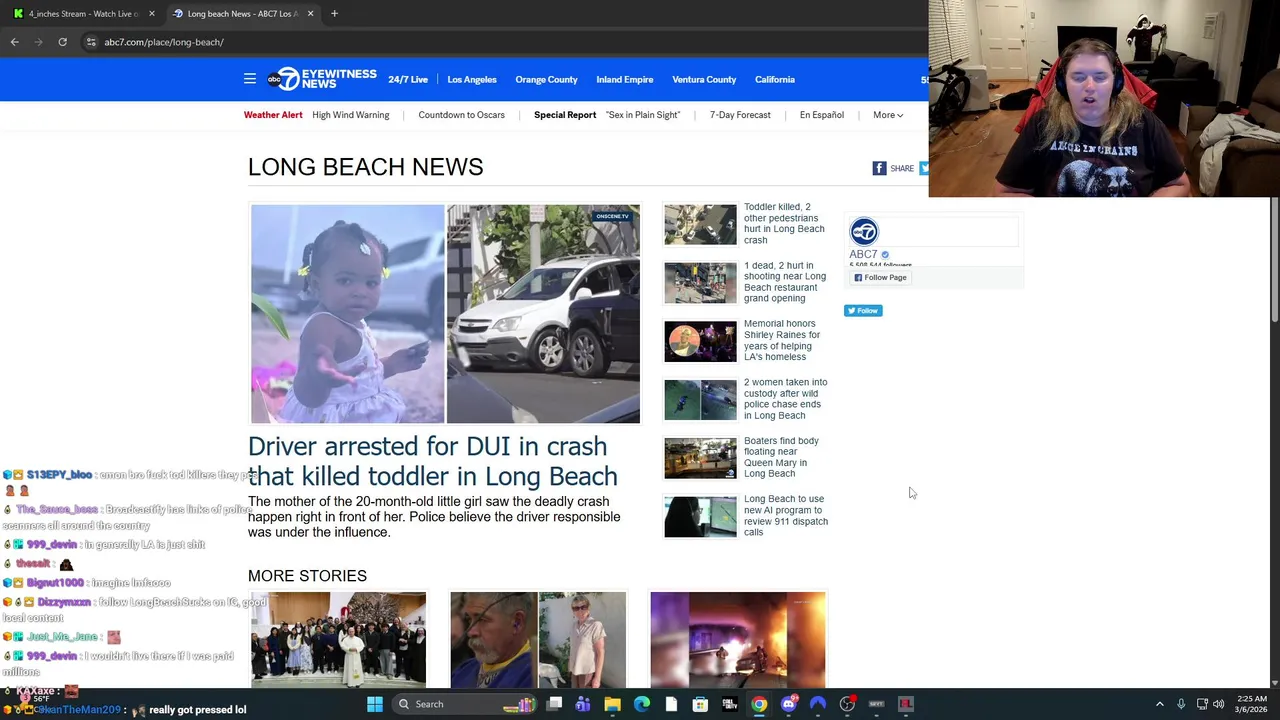This screenshot has width=1280, height=720.
Task: Click the Follow Page Facebook button
Action: (880, 277)
